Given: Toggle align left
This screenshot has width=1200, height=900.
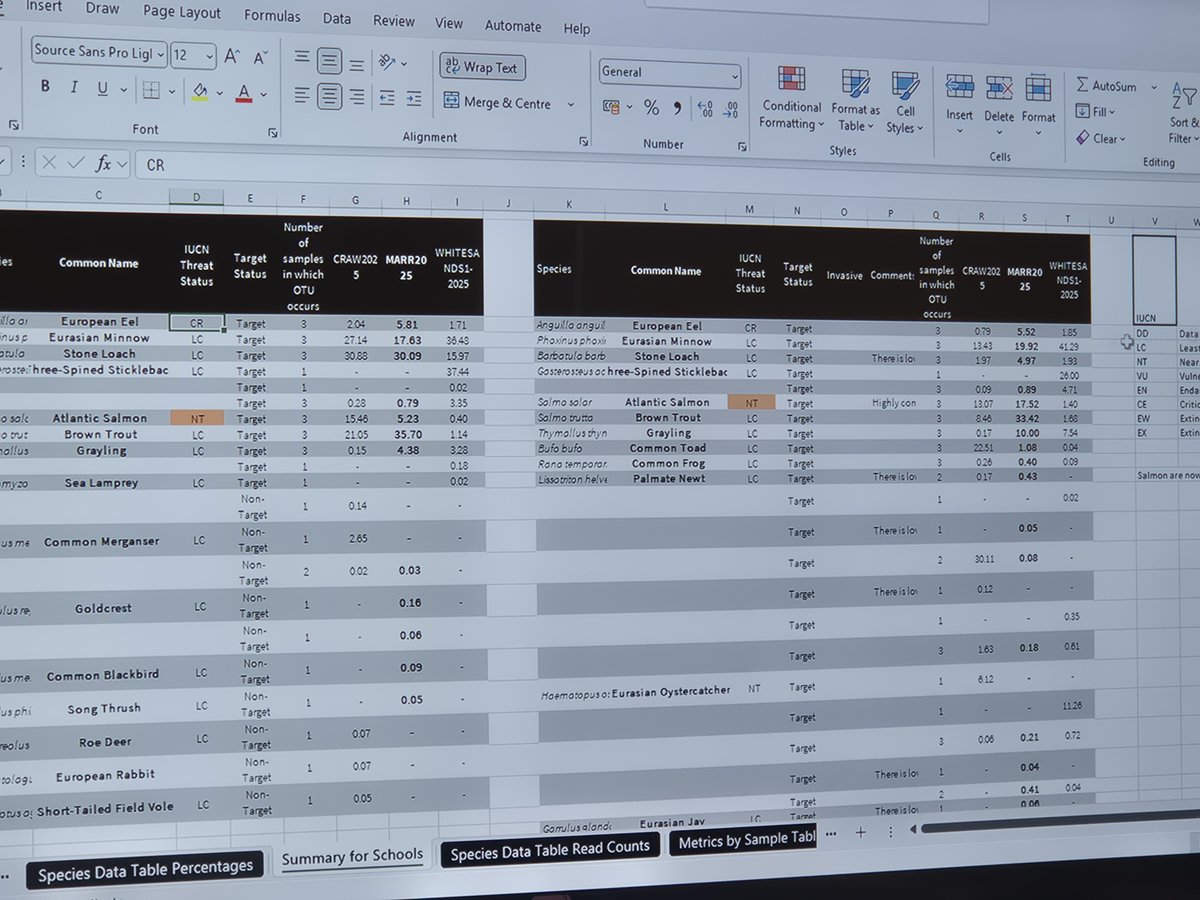Looking at the screenshot, I should pyautogui.click(x=301, y=95).
